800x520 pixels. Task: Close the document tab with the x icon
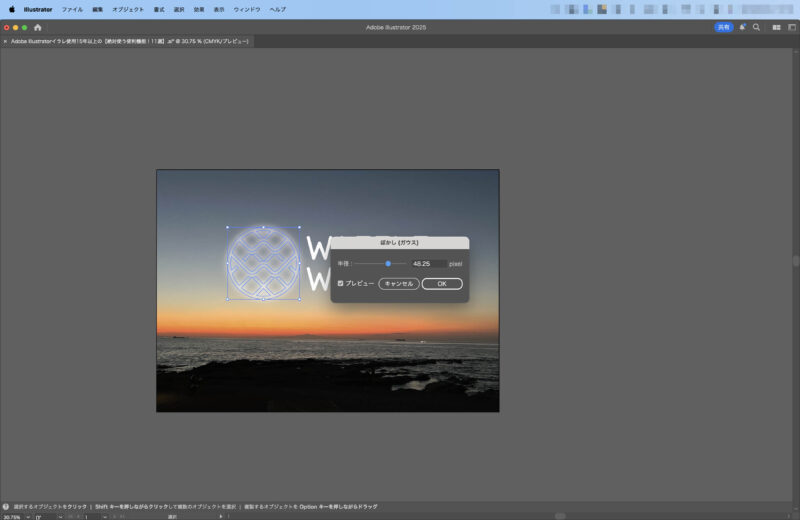click(x=5, y=42)
